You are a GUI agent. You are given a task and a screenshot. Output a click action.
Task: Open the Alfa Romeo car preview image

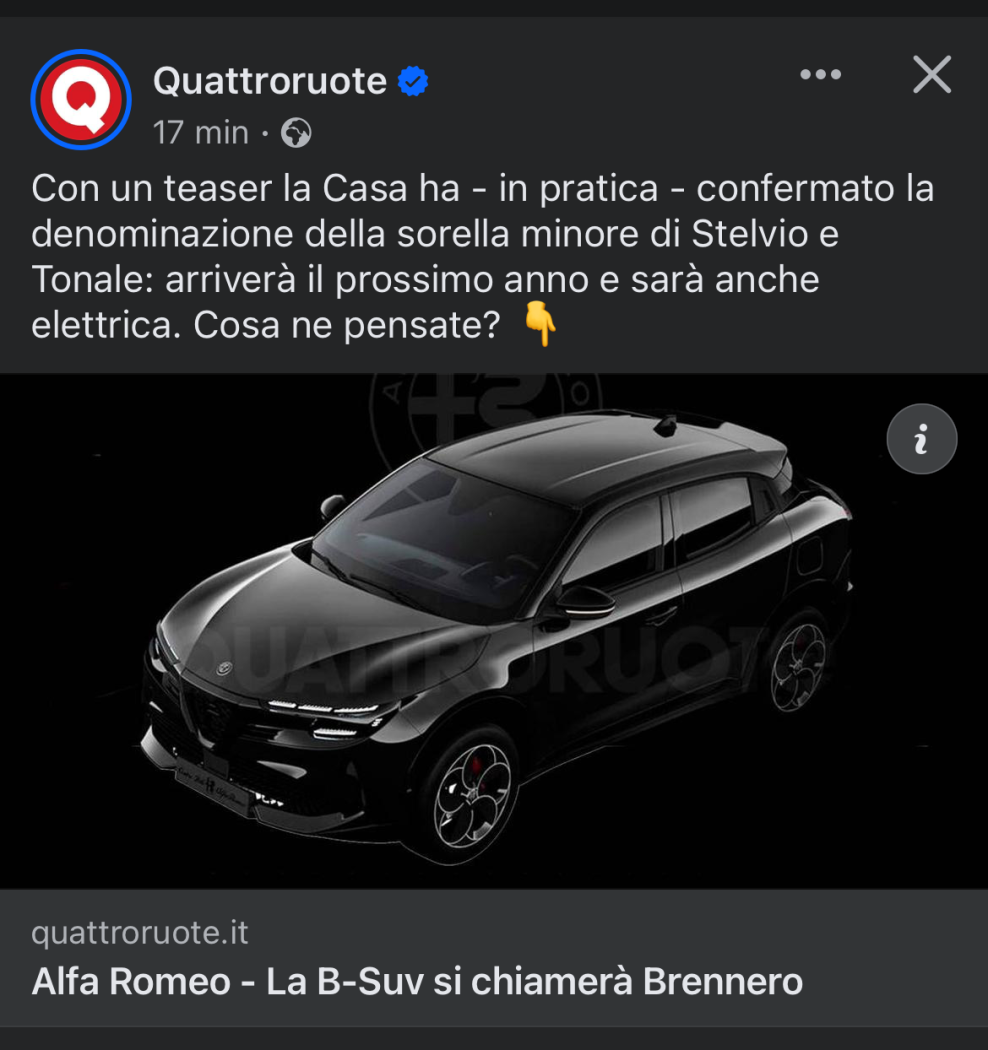pos(494,631)
